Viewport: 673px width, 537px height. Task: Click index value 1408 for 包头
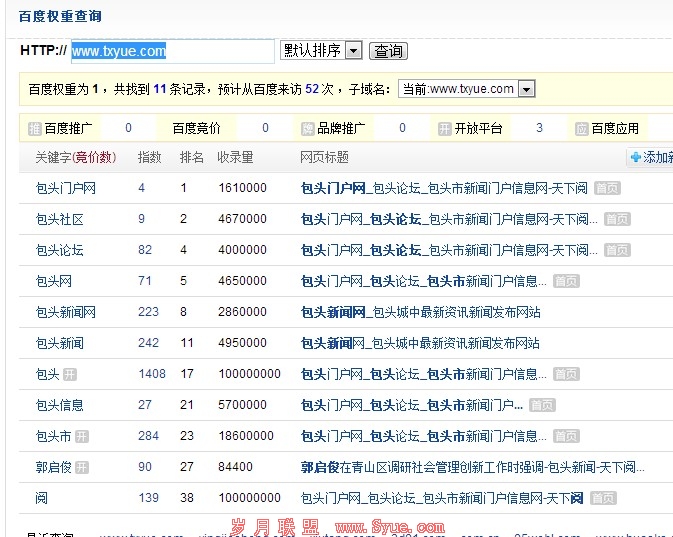[152, 374]
